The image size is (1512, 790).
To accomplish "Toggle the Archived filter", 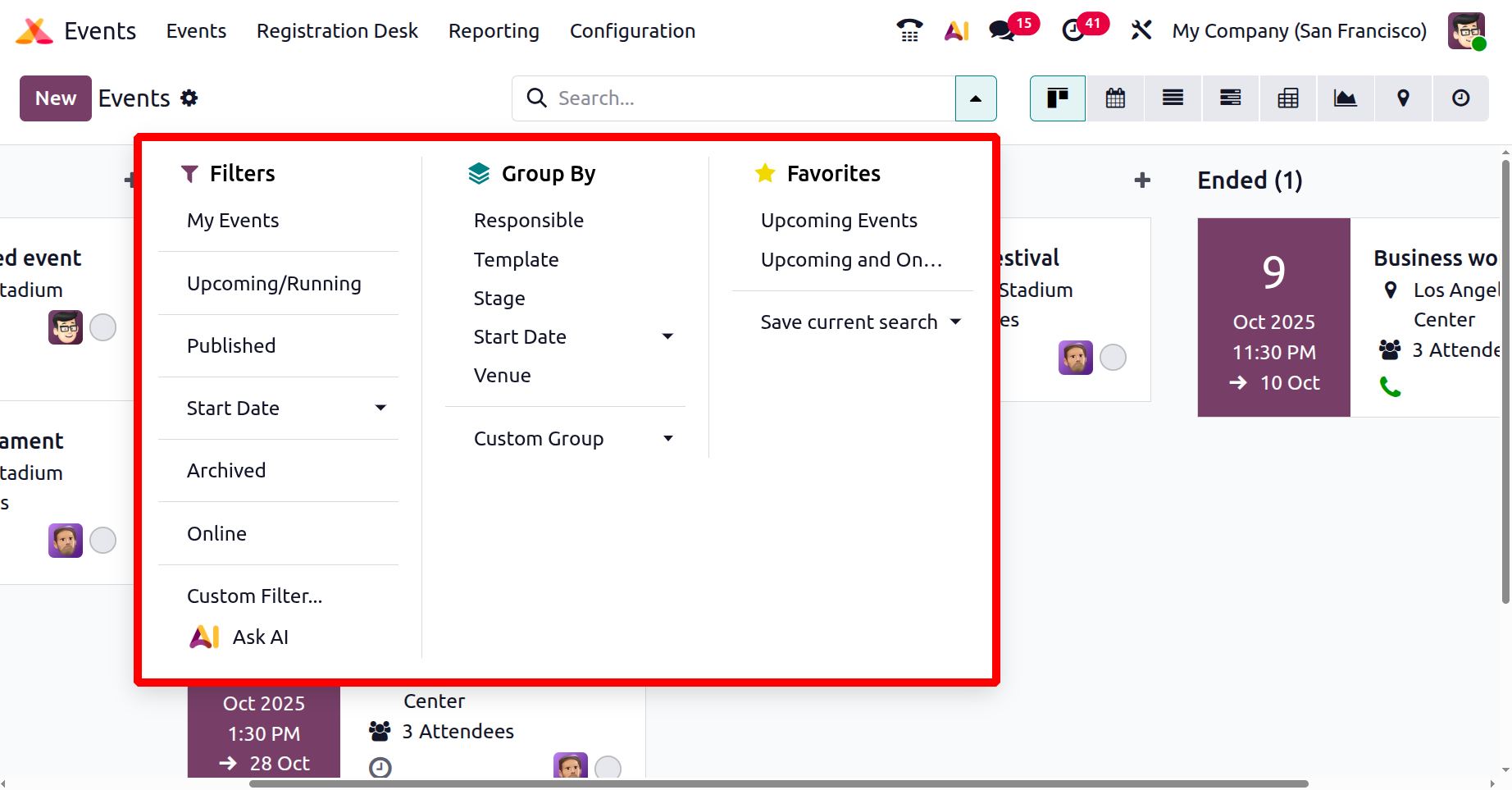I will [x=226, y=471].
